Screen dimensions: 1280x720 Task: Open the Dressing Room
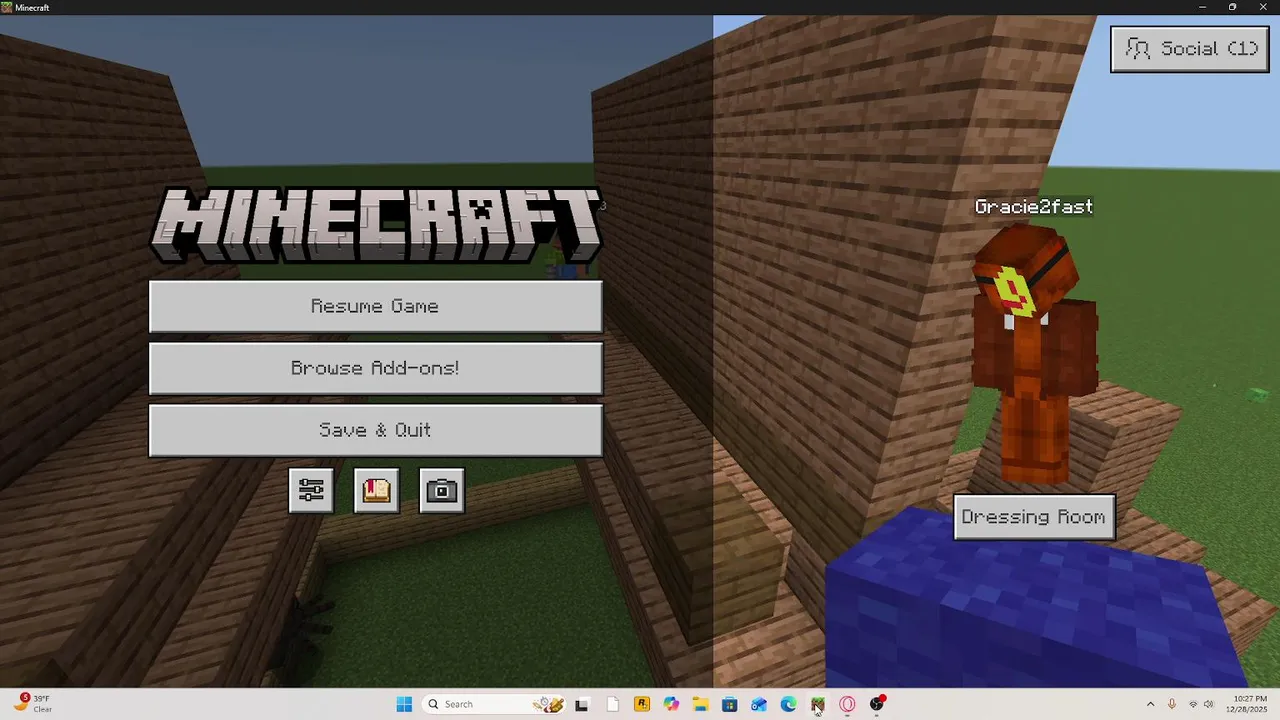pos(1034,517)
